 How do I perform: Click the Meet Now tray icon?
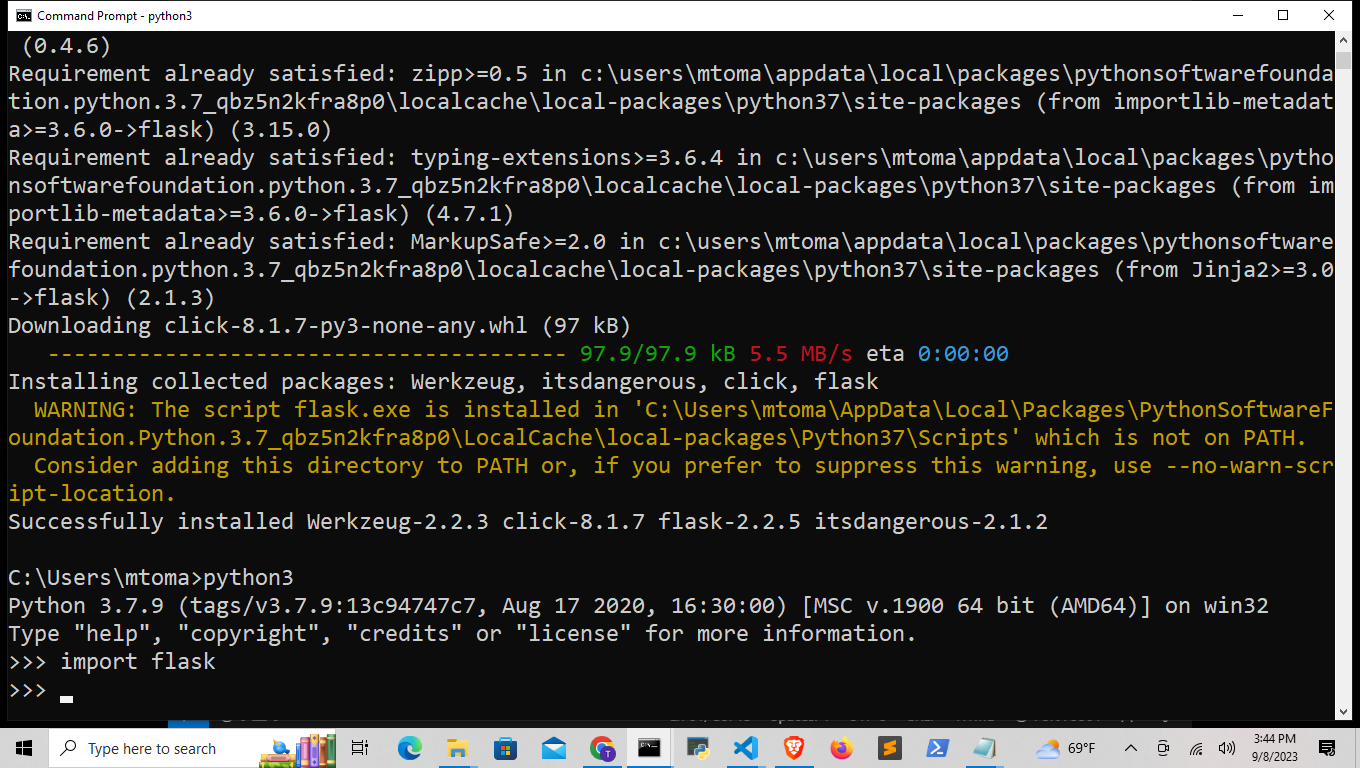(1163, 748)
